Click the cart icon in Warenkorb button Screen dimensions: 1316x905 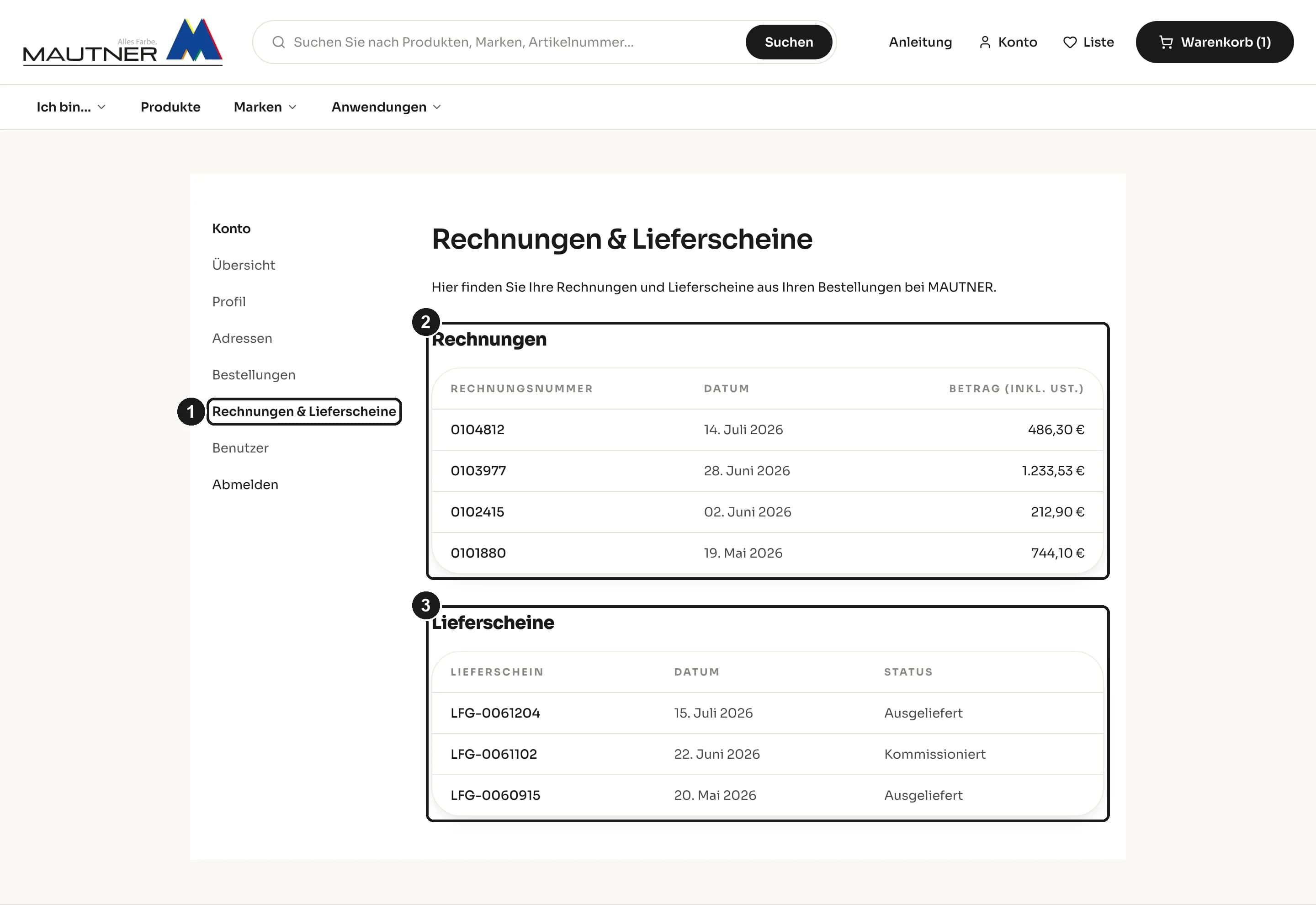[x=1166, y=42]
